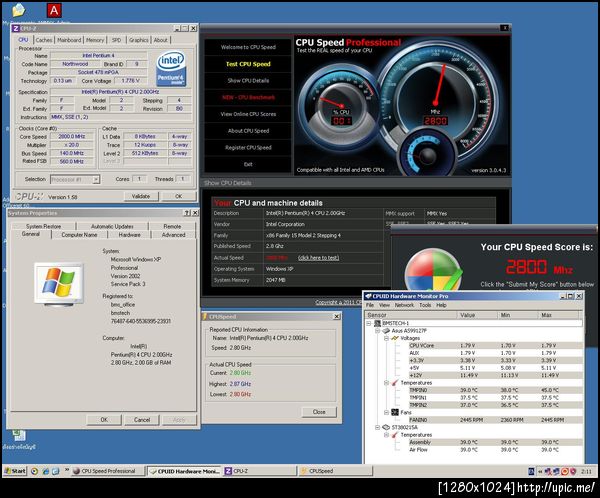Open the bottom-left desktop shortcut icon
The width and height of the screenshot is (600, 498).
19,436
